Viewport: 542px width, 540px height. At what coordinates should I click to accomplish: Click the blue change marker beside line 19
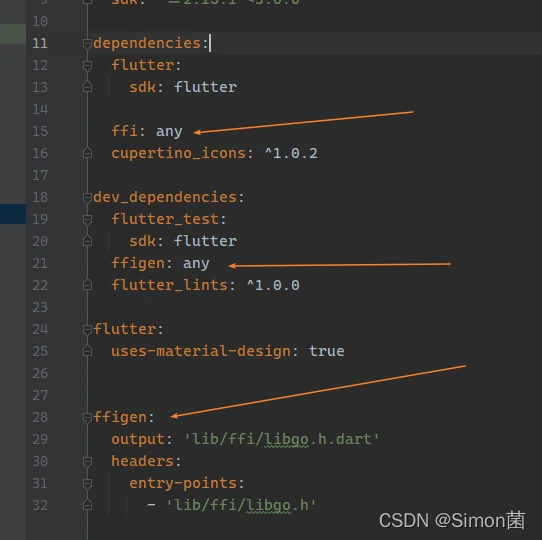click(x=13, y=214)
